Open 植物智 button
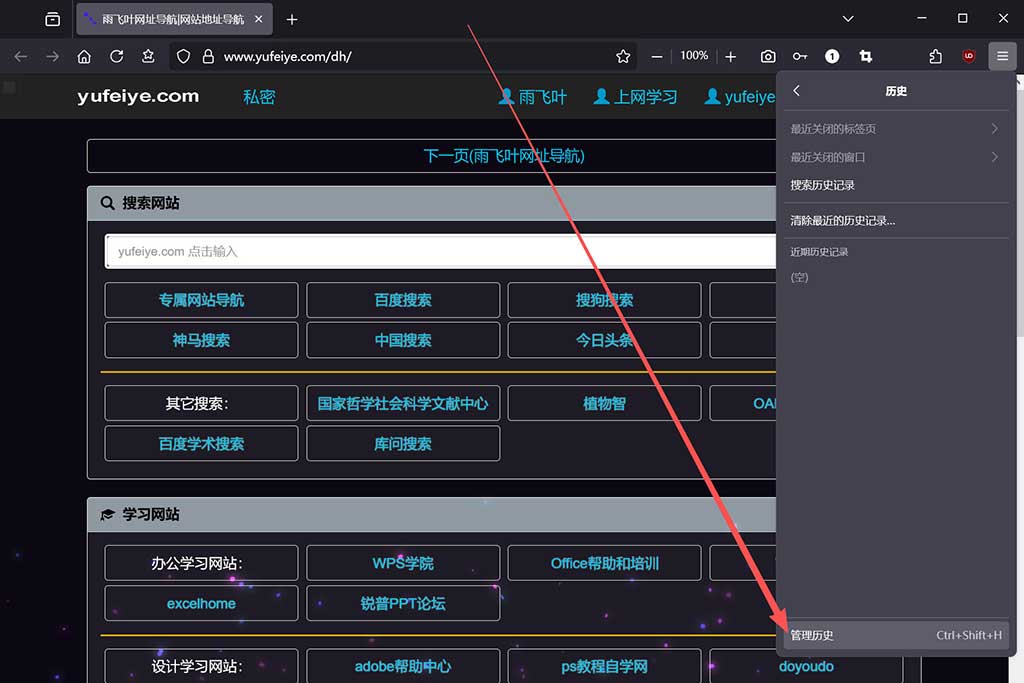The image size is (1024, 683). (605, 404)
